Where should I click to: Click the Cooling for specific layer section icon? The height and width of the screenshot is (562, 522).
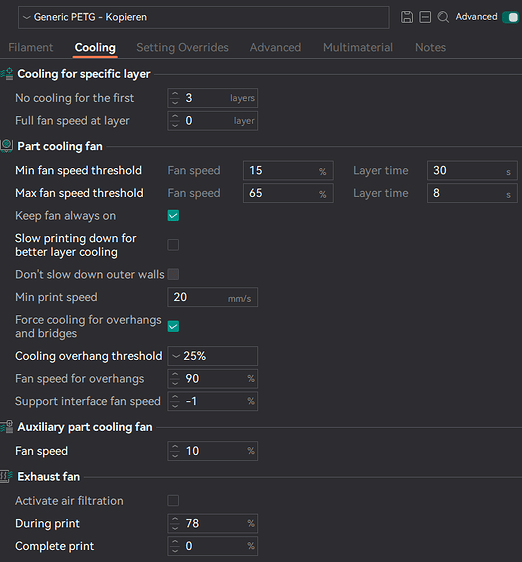[7, 73]
